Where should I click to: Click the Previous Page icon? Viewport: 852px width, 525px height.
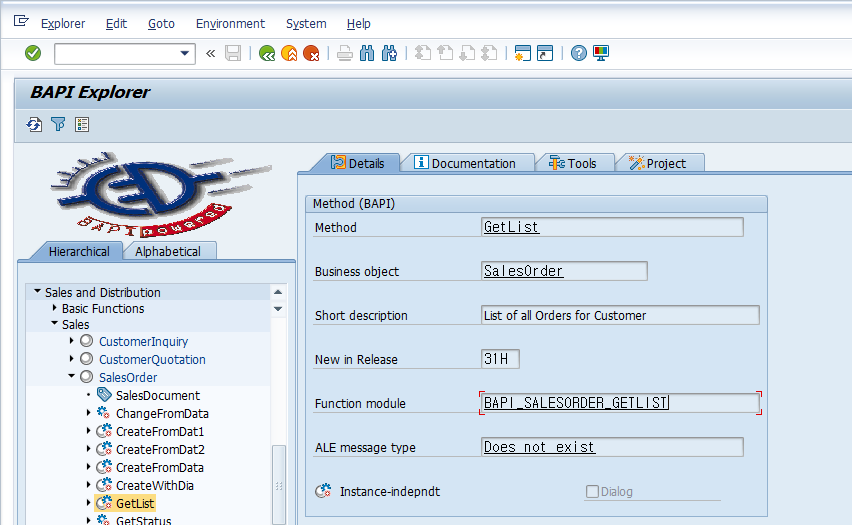click(445, 53)
